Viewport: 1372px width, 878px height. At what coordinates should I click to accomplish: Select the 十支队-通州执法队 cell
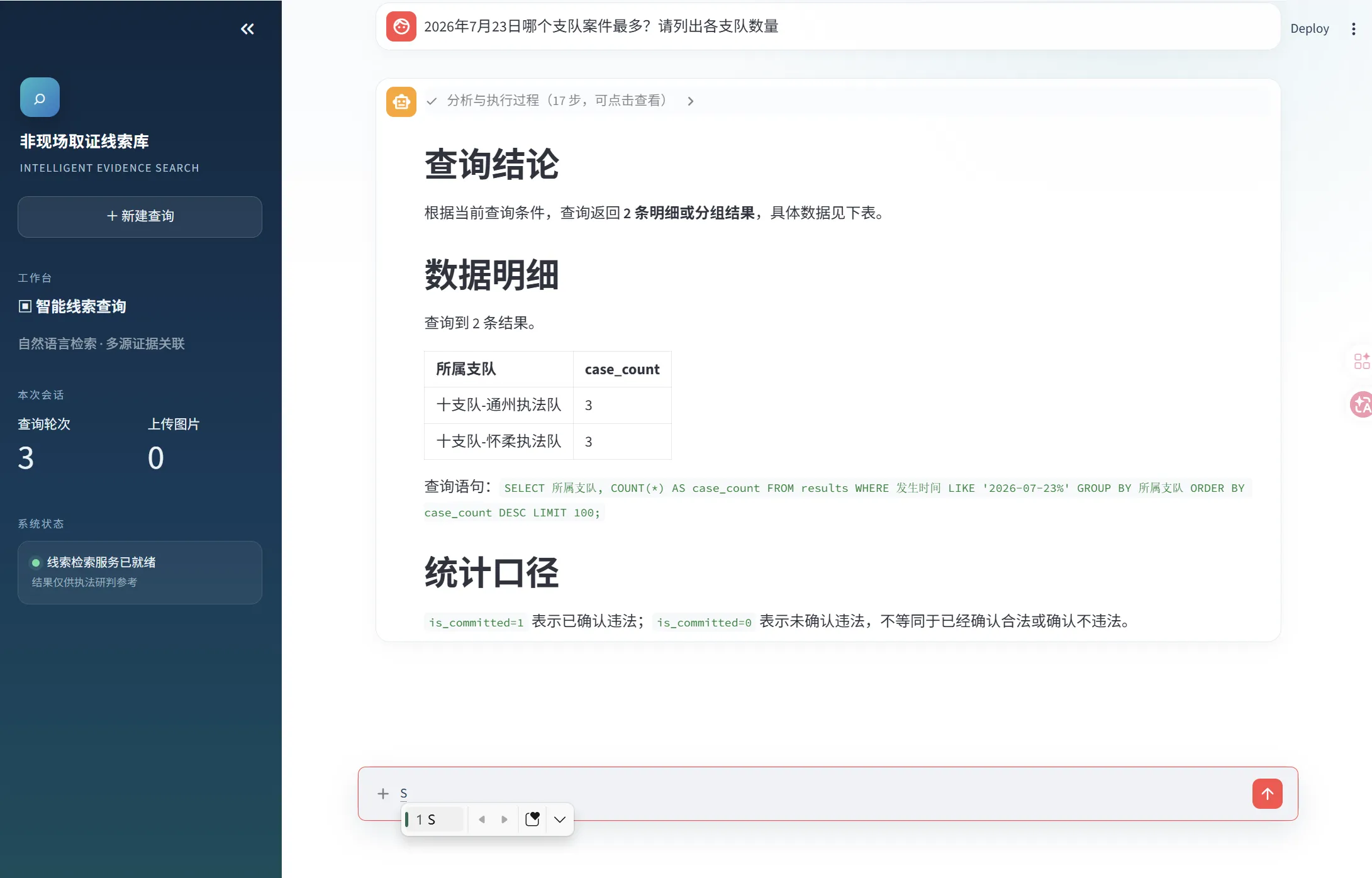click(x=498, y=405)
